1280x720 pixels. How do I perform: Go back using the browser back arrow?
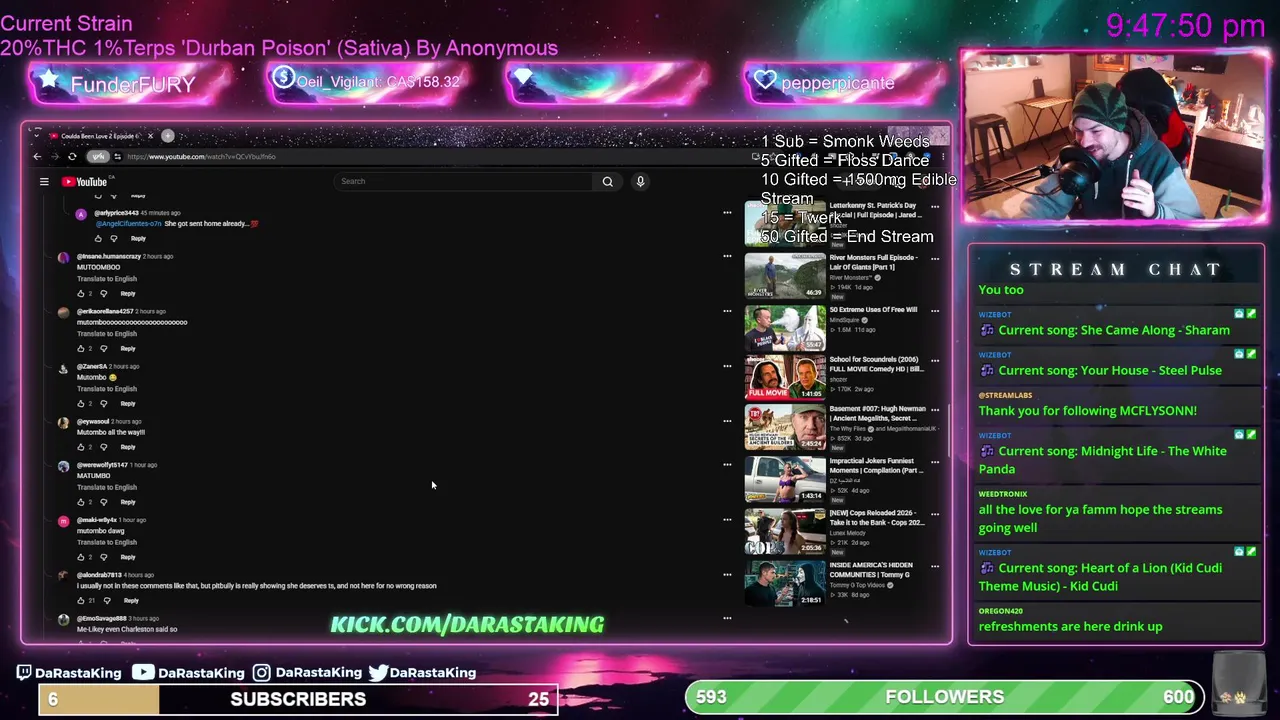click(x=37, y=156)
